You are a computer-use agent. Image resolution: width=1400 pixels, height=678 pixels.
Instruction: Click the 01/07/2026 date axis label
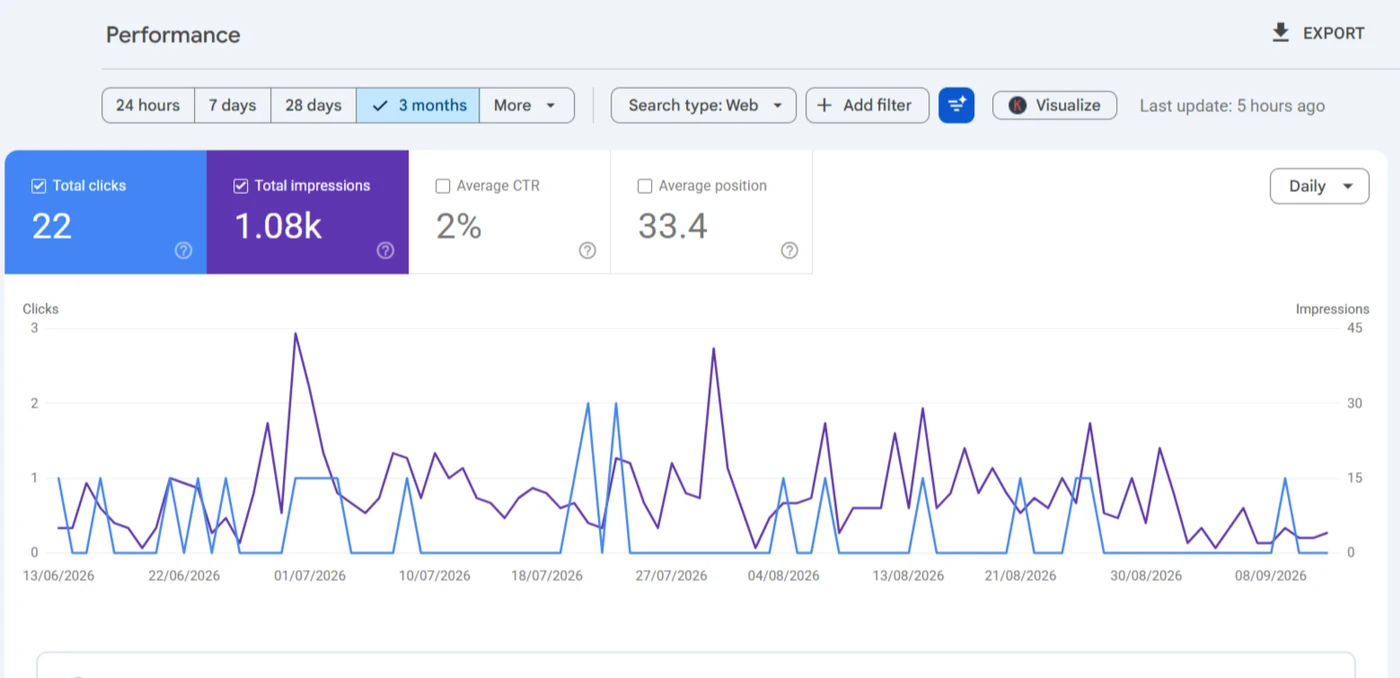coord(309,576)
